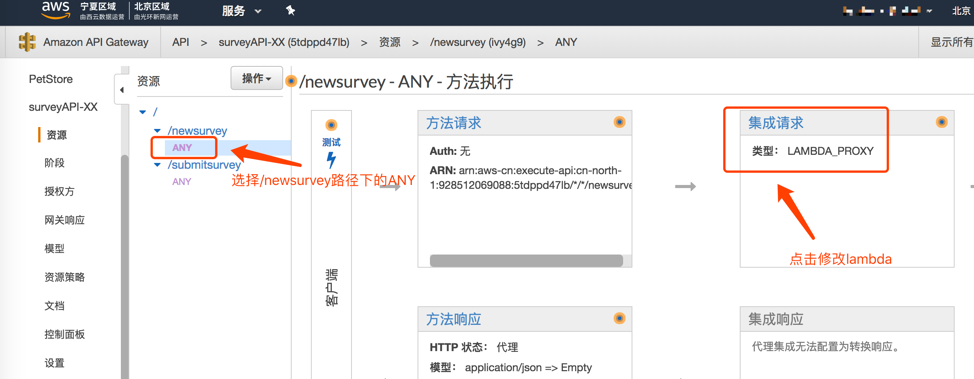
Task: Click the LAMBDA_PROXY type value
Action: (831, 150)
